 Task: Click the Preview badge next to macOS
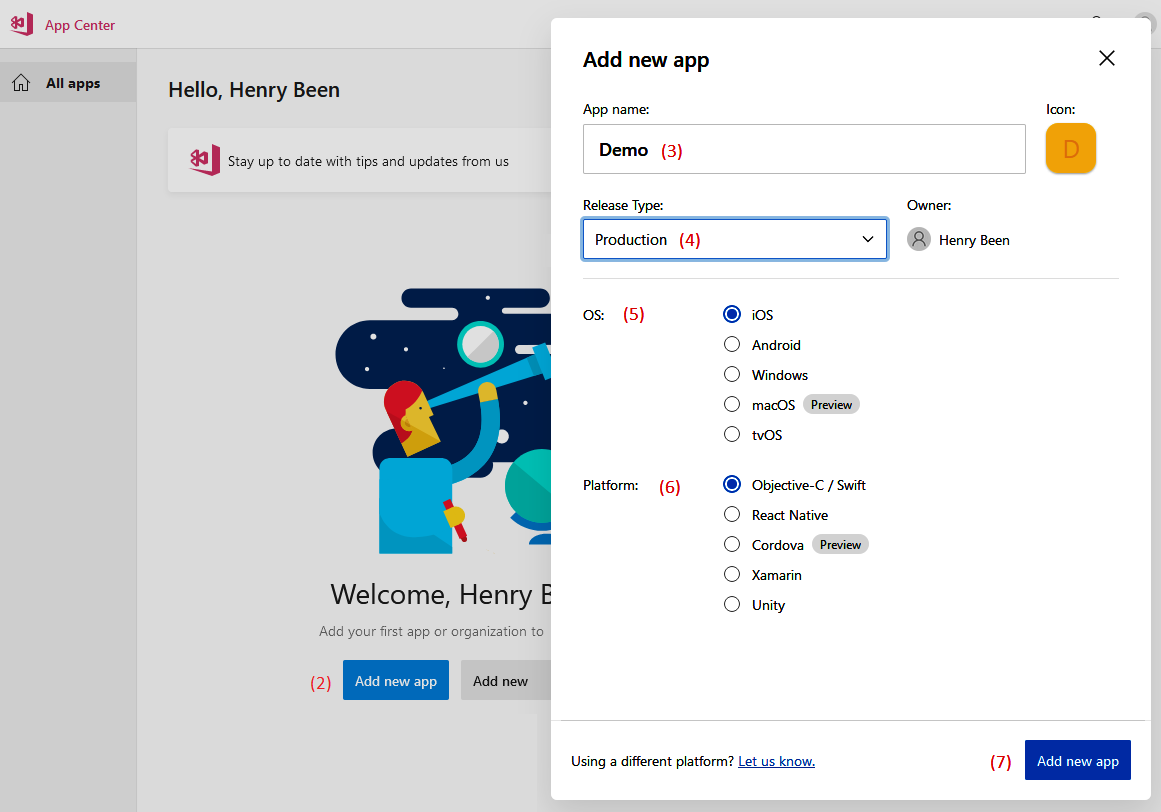pos(831,405)
